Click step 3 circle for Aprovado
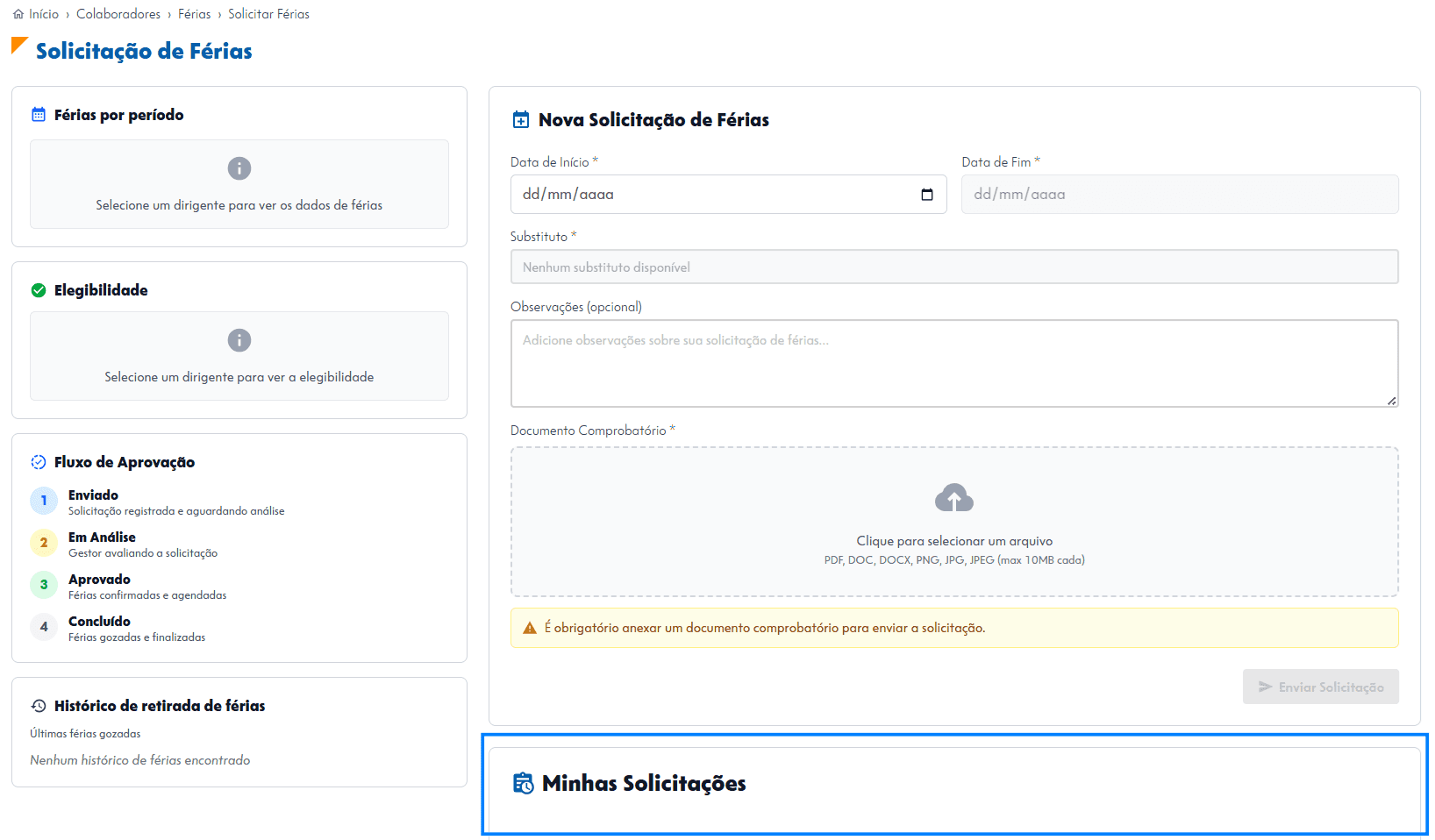This screenshot has width=1435, height=840. coord(44,585)
